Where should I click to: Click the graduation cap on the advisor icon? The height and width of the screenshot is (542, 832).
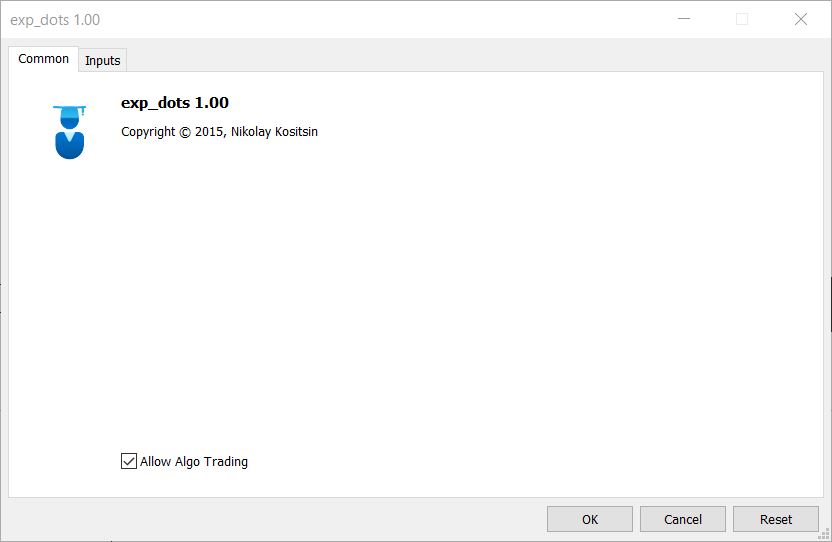point(70,109)
